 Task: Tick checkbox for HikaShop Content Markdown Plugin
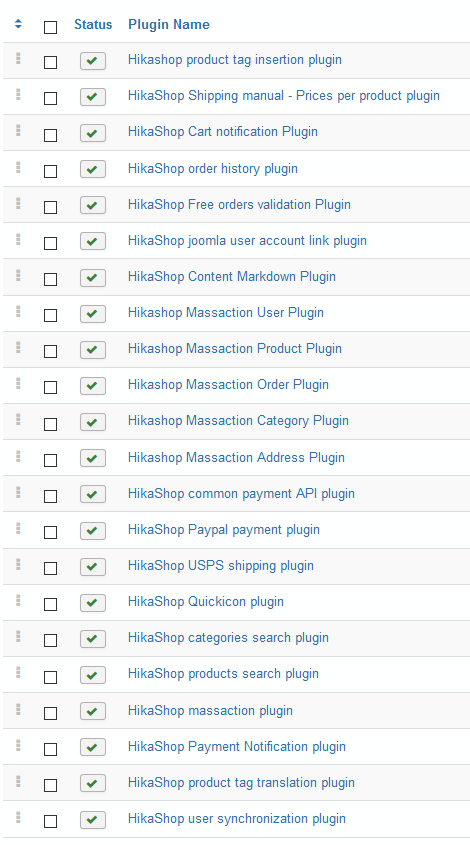coord(50,279)
